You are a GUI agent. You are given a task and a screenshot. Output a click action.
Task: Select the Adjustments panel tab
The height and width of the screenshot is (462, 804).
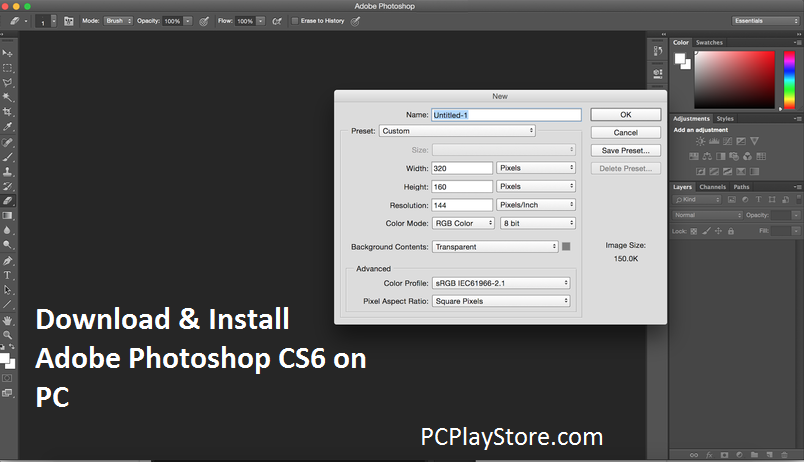691,118
